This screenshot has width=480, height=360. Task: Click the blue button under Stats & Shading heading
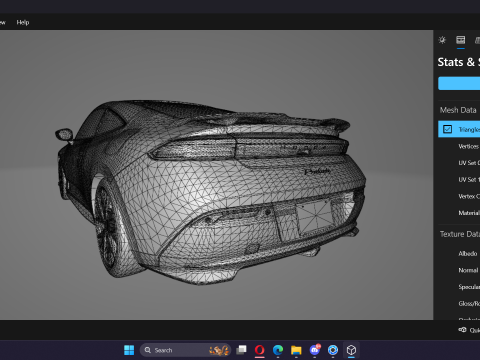(459, 83)
